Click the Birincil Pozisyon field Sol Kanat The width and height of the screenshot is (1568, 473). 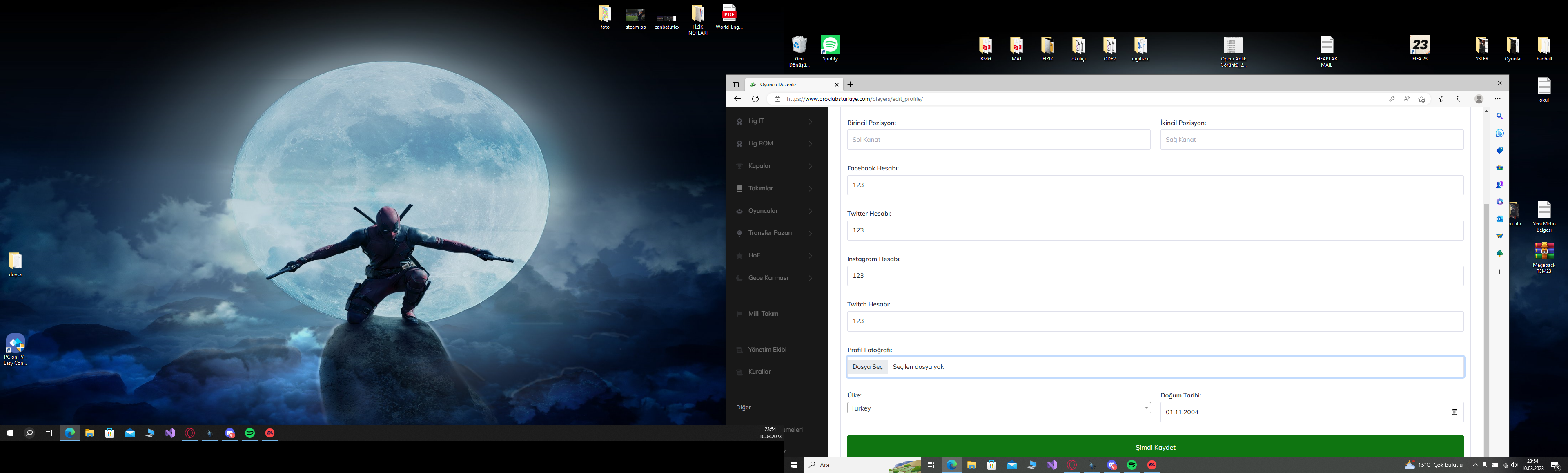[x=999, y=139]
